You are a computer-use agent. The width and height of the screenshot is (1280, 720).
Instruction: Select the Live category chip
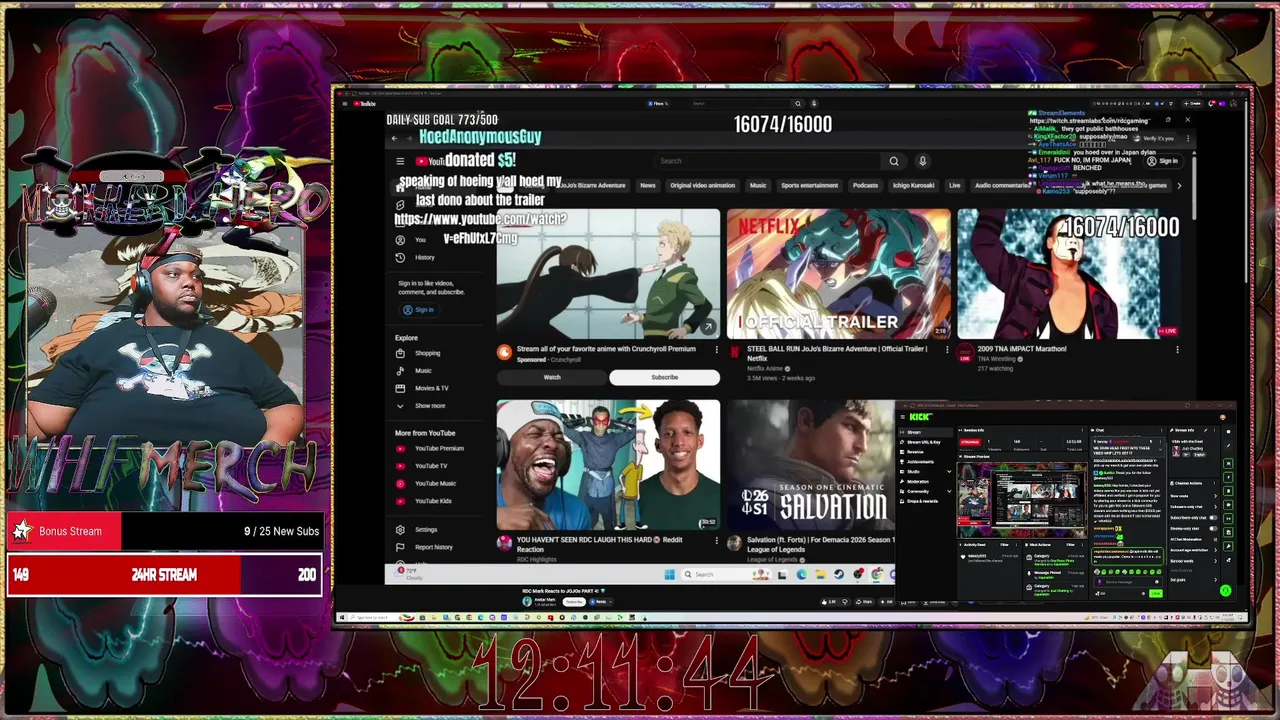tap(954, 185)
